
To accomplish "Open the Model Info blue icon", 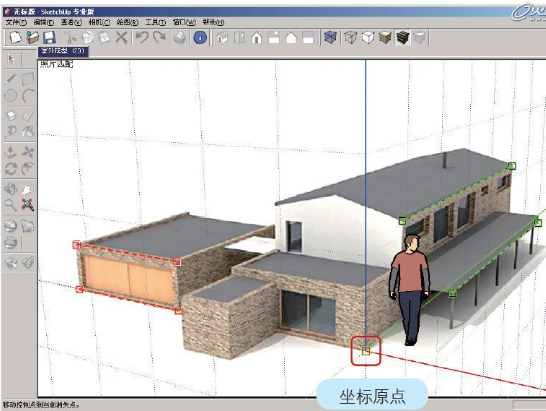I will tap(200, 37).
